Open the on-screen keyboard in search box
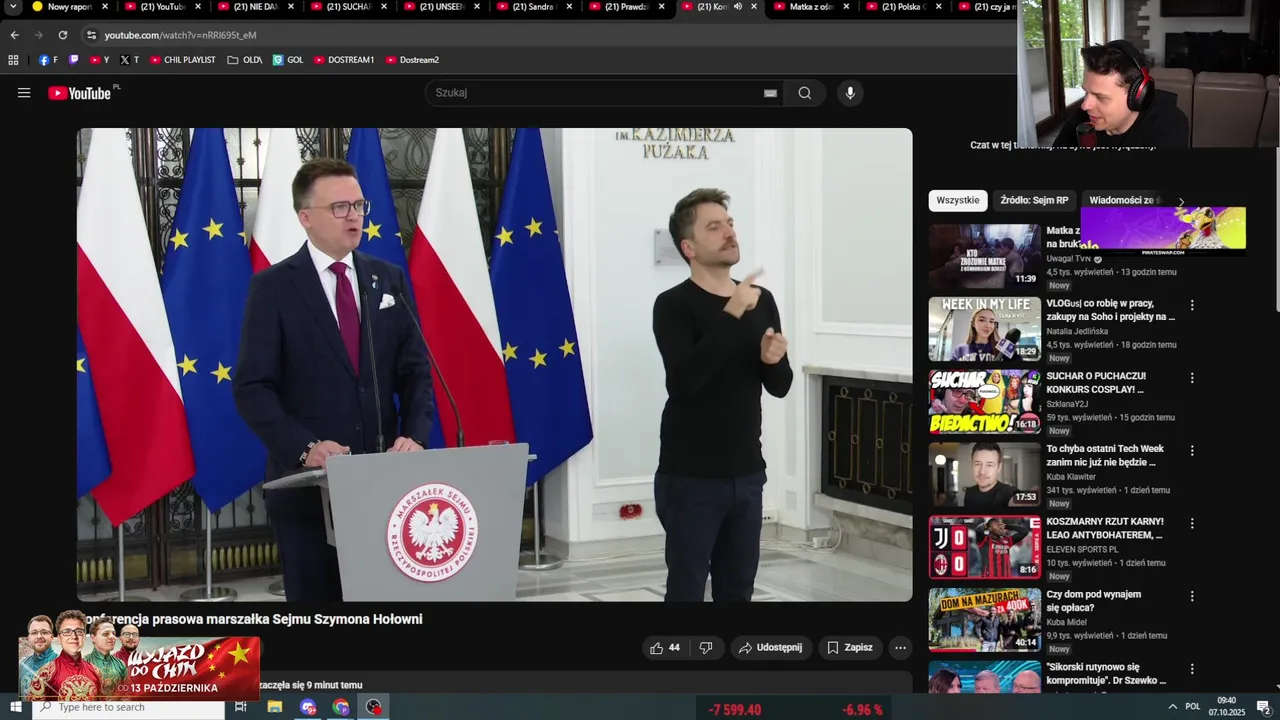1280x720 pixels. pos(770,93)
